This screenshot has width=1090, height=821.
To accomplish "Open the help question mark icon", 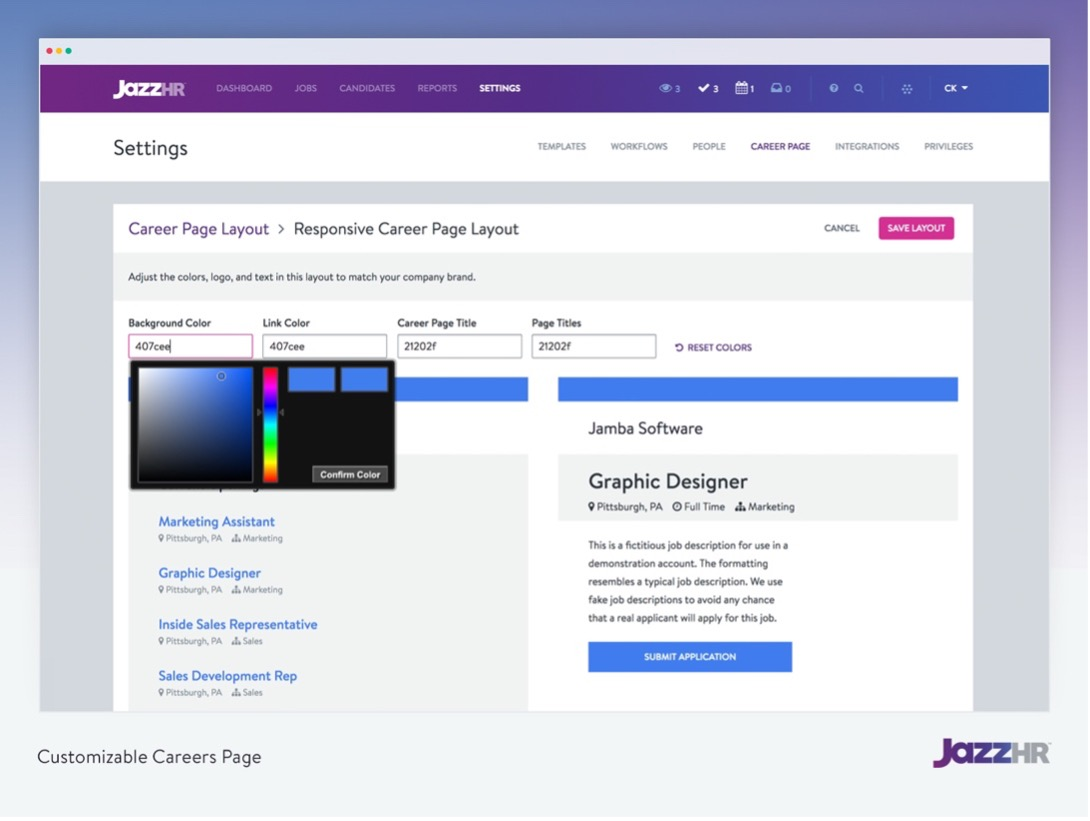I will [833, 88].
